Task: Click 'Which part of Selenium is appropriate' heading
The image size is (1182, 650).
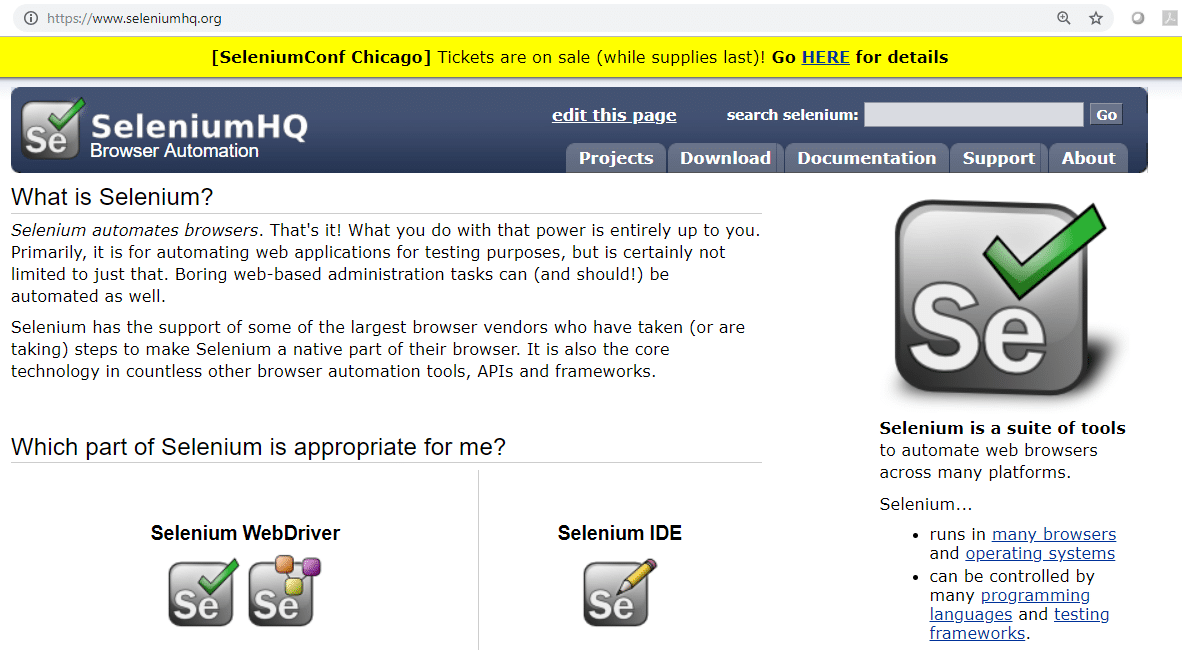Action: point(258,446)
